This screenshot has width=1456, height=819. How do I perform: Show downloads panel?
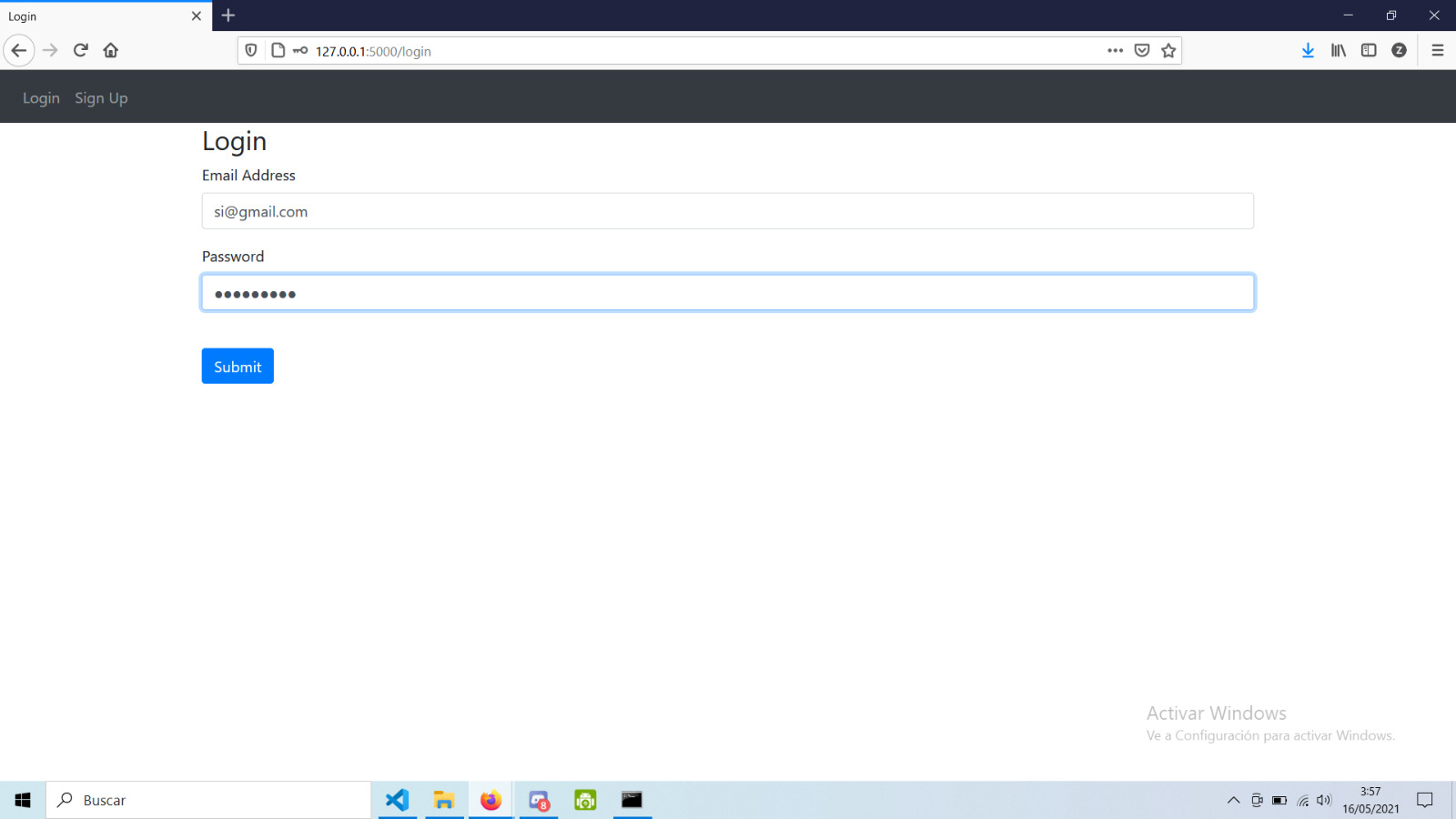[x=1308, y=51]
